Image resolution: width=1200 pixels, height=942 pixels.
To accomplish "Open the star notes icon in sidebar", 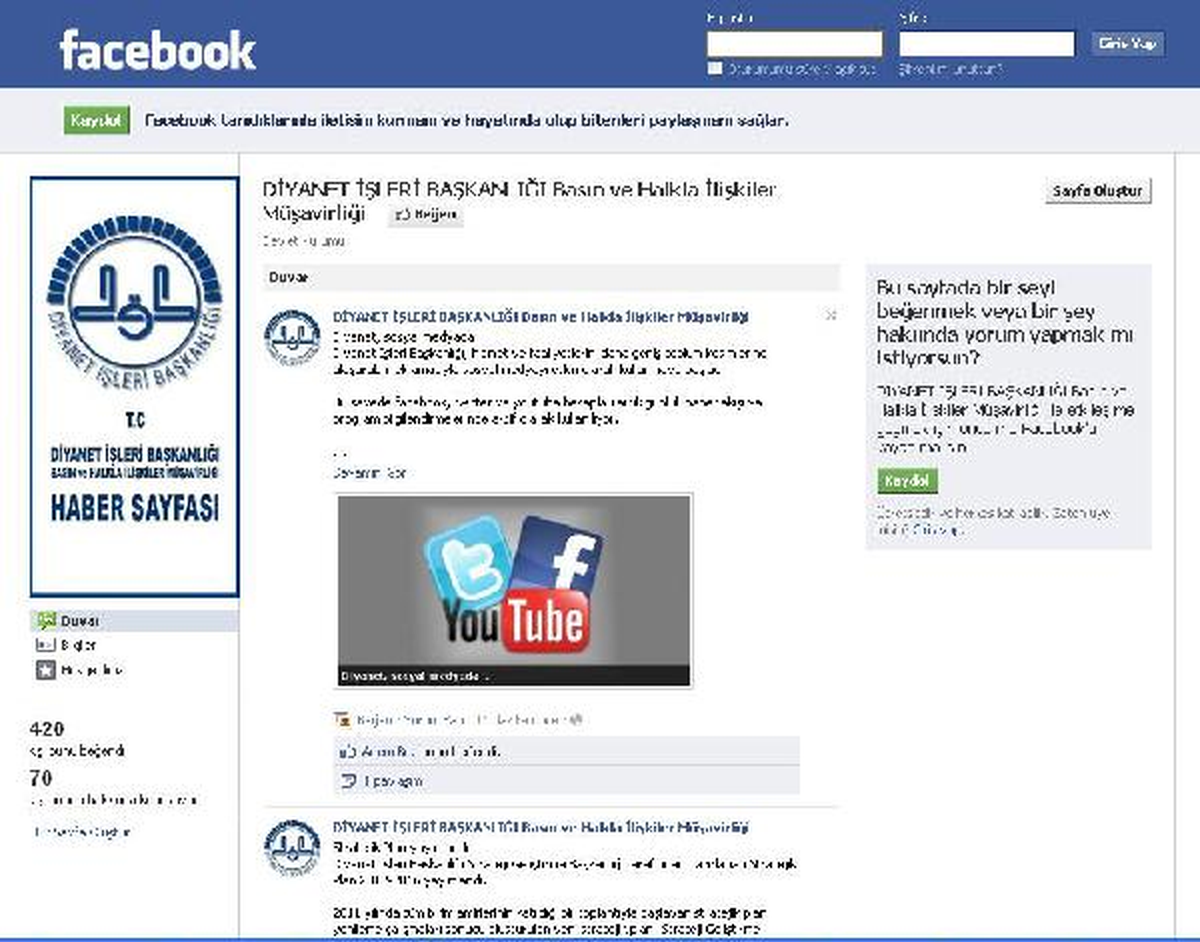I will (x=46, y=670).
